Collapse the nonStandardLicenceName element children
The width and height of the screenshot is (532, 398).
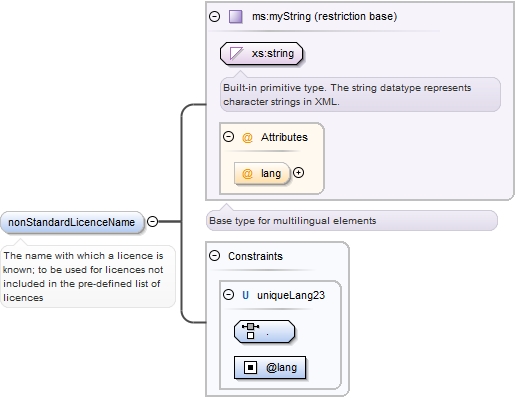point(153,222)
